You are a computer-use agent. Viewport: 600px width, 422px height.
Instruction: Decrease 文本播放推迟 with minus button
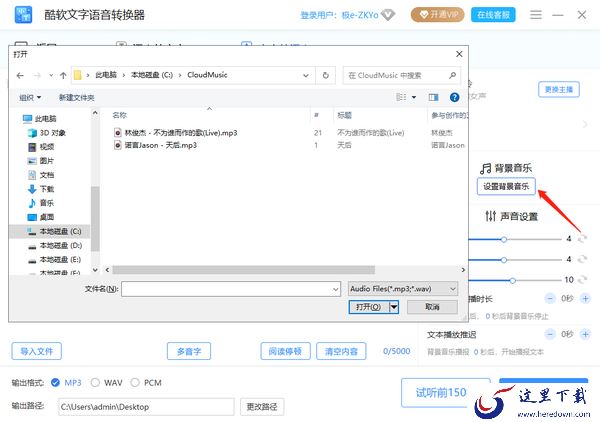point(550,334)
